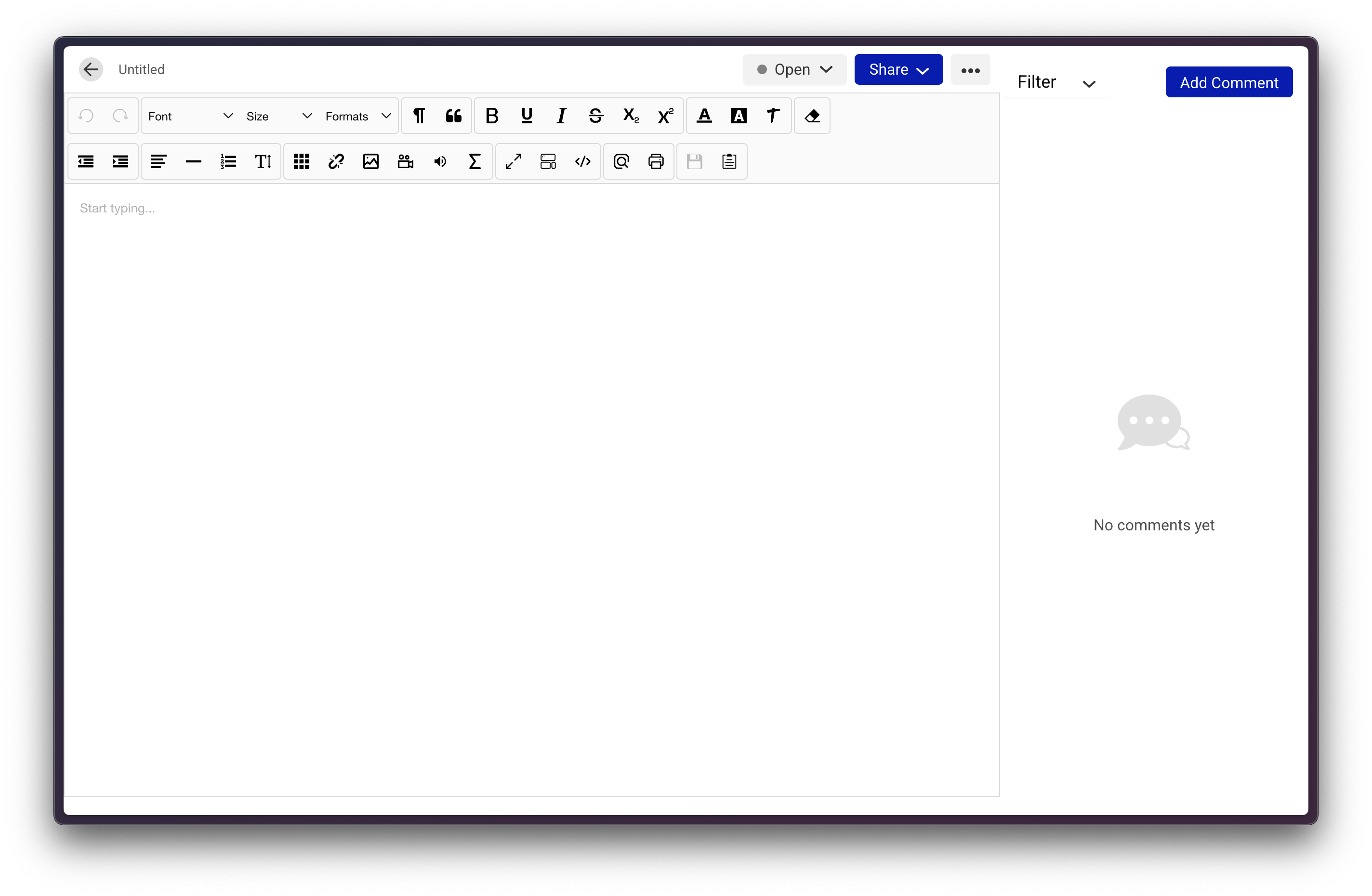1372x896 pixels.
Task: Toggle underline formatting
Action: [527, 116]
